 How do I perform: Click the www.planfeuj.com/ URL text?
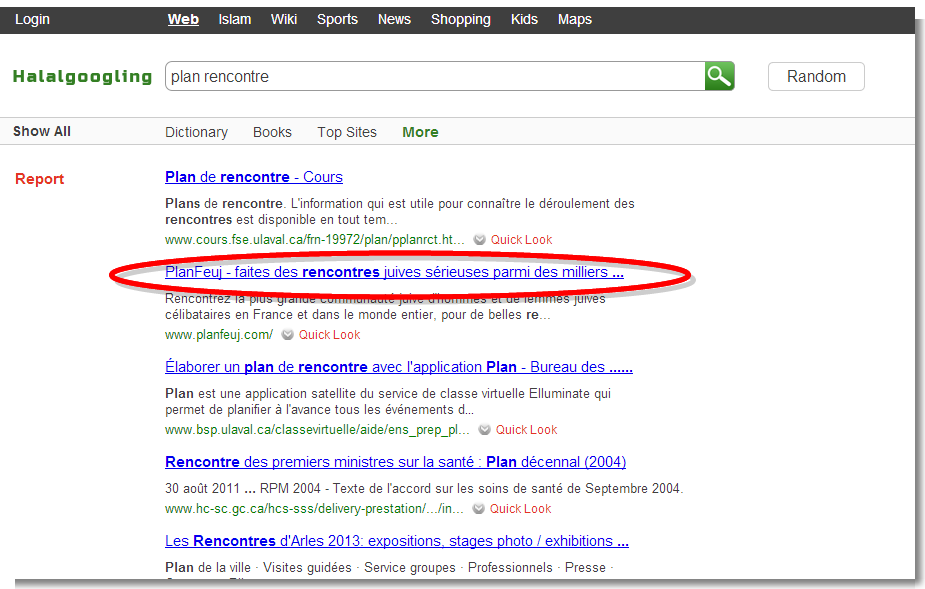pos(219,335)
